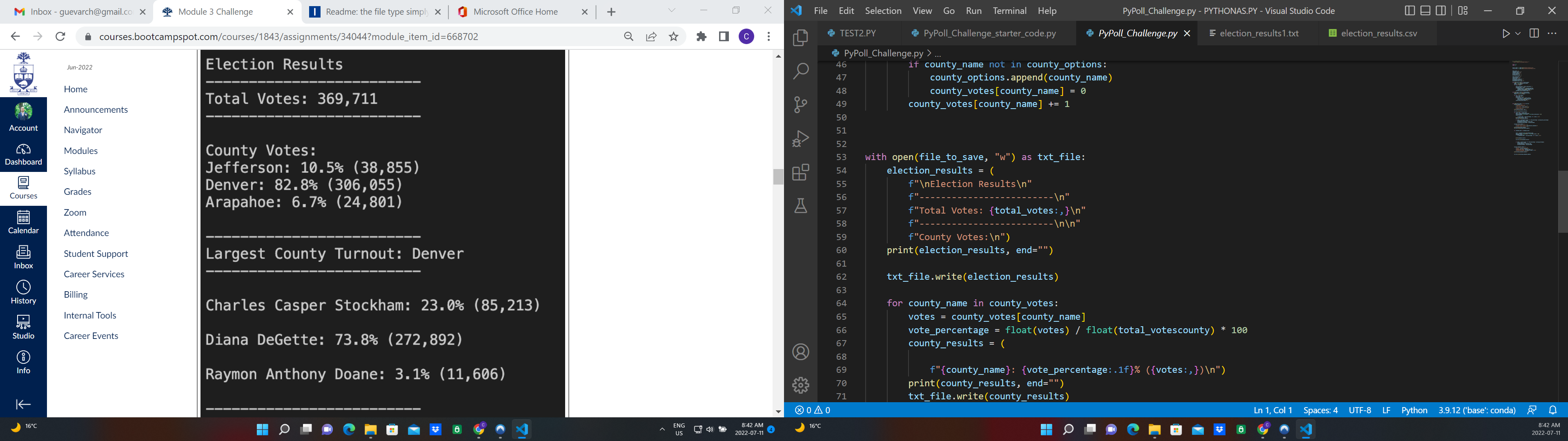
Task: Open the notifications bell in VS Code status bar
Action: pyautogui.click(x=1553, y=410)
